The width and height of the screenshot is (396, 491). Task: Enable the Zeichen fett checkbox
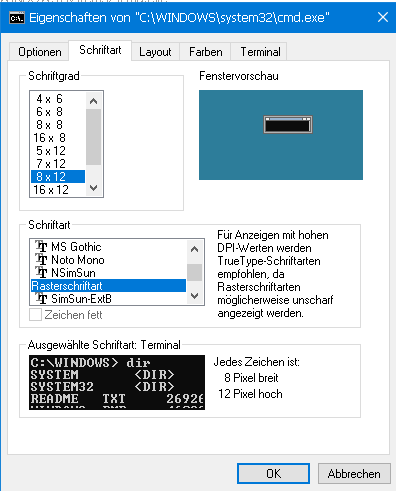tap(35, 315)
